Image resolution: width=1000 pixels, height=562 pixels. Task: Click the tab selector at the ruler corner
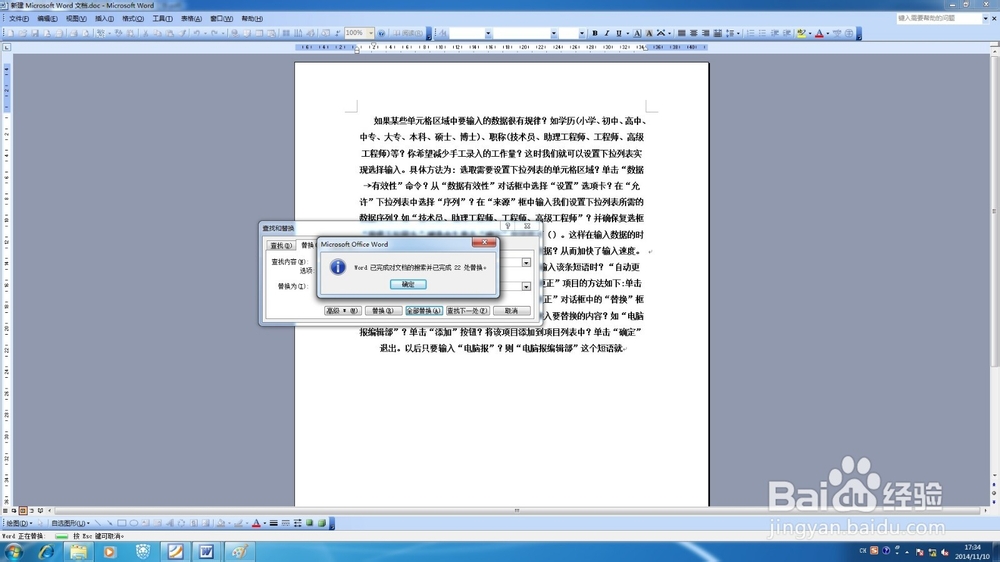6,47
